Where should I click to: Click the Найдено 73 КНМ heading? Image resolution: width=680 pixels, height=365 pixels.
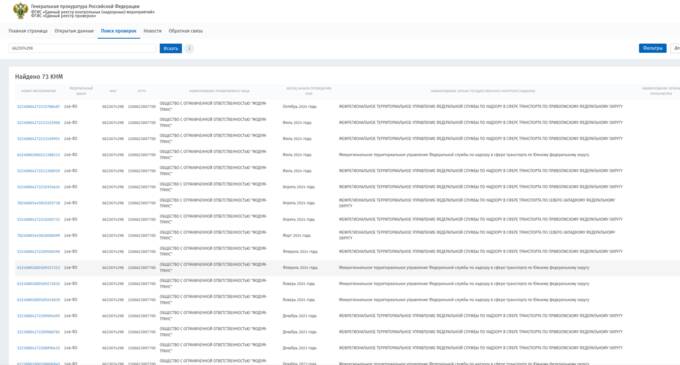pyautogui.click(x=39, y=77)
